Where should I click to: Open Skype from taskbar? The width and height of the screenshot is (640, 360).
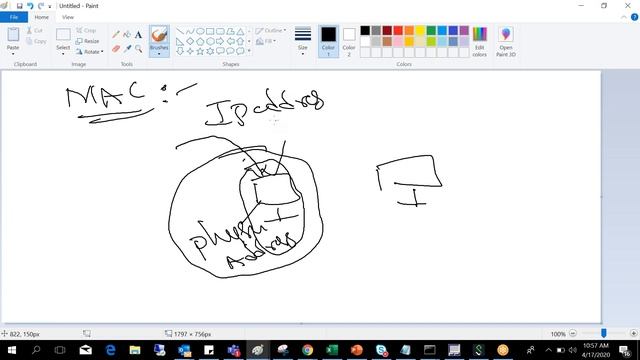(x=381, y=350)
